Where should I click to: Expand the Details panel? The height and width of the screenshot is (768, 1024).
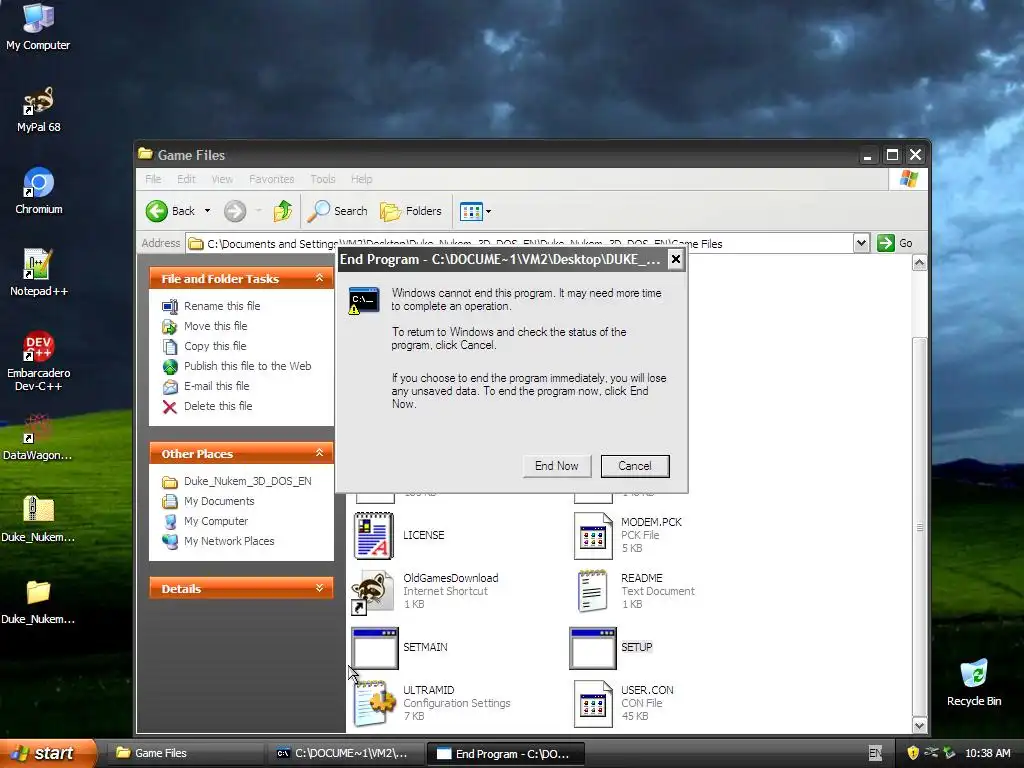pyautogui.click(x=319, y=588)
